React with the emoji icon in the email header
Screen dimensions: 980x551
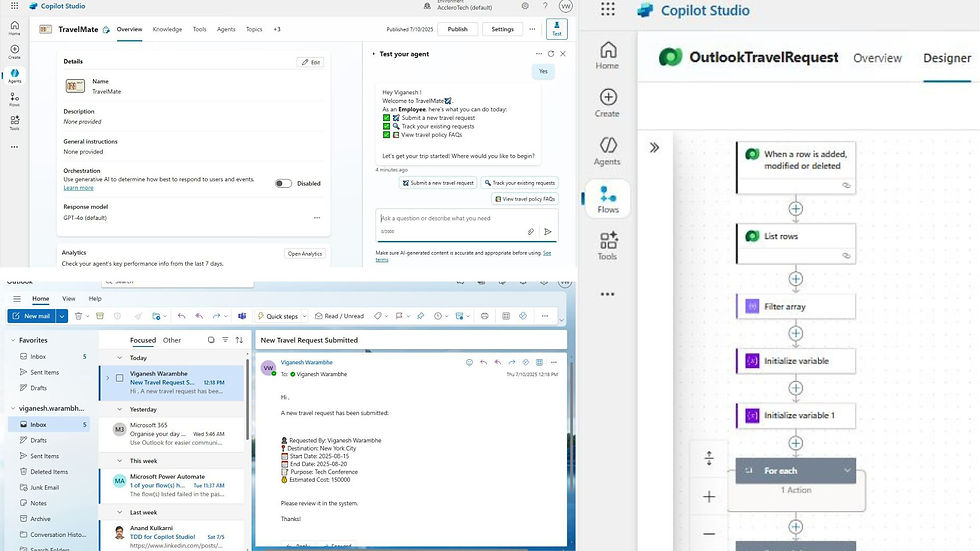pos(469,362)
